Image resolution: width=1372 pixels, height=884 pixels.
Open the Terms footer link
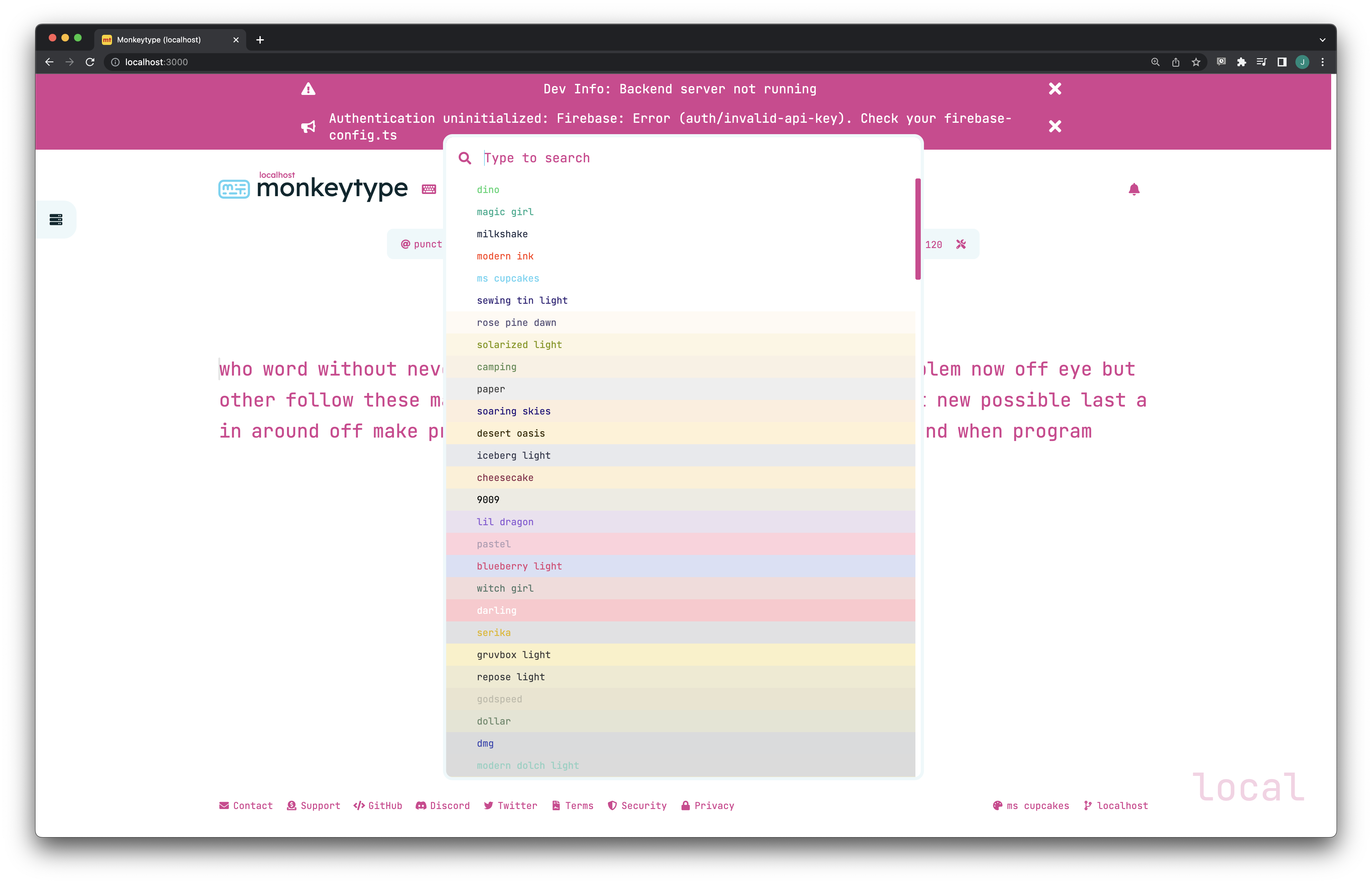click(x=572, y=806)
